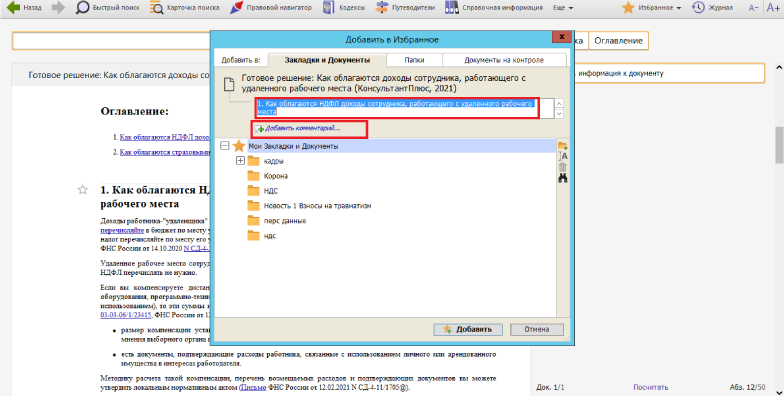
Task: Click the rename (A) icon in dialog
Action: (x=562, y=156)
